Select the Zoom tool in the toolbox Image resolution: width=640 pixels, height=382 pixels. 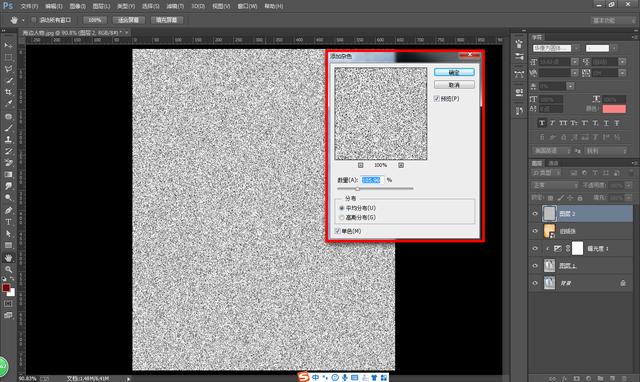[8, 269]
